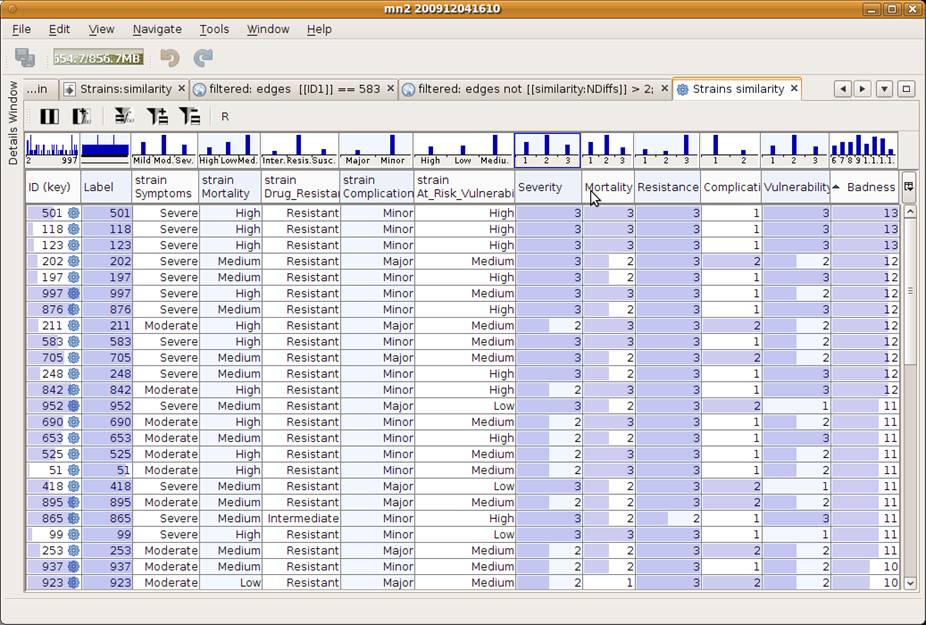Sort by the Severity column header
Screen dimensions: 926x625
point(548,187)
